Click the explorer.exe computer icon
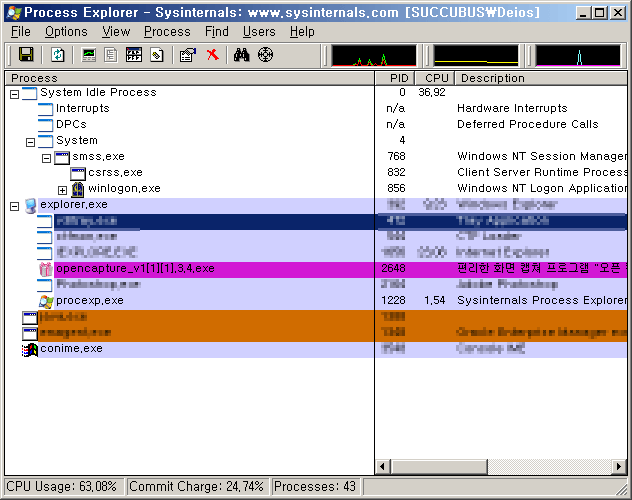 [x=30, y=205]
